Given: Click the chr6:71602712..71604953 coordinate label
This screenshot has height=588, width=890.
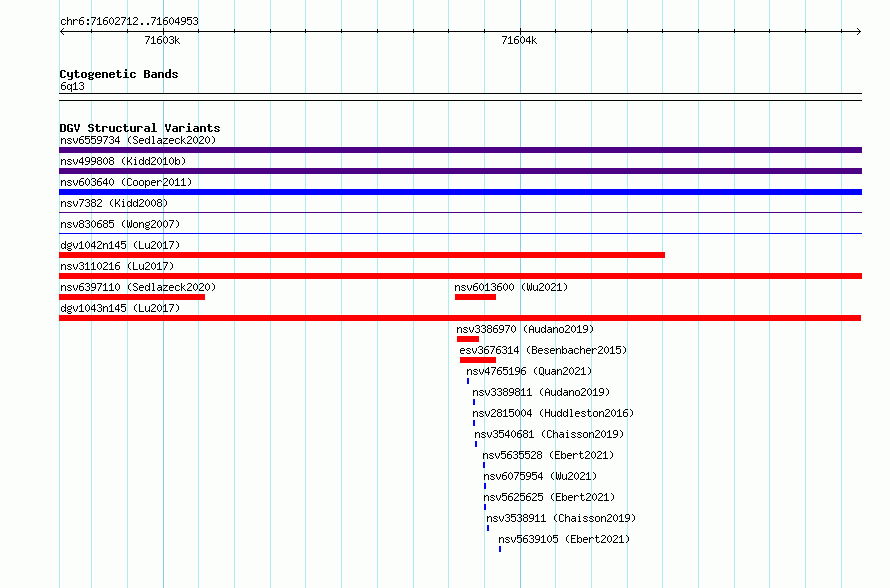Looking at the screenshot, I should 129,21.
